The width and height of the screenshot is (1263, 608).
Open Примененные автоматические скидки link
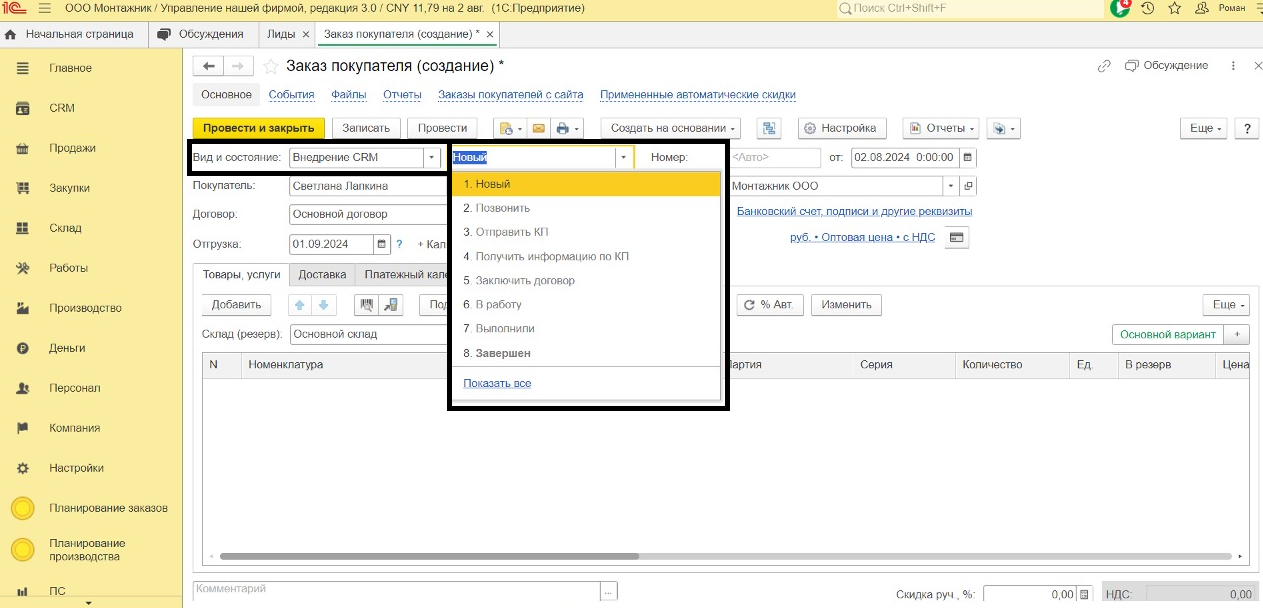(x=698, y=95)
